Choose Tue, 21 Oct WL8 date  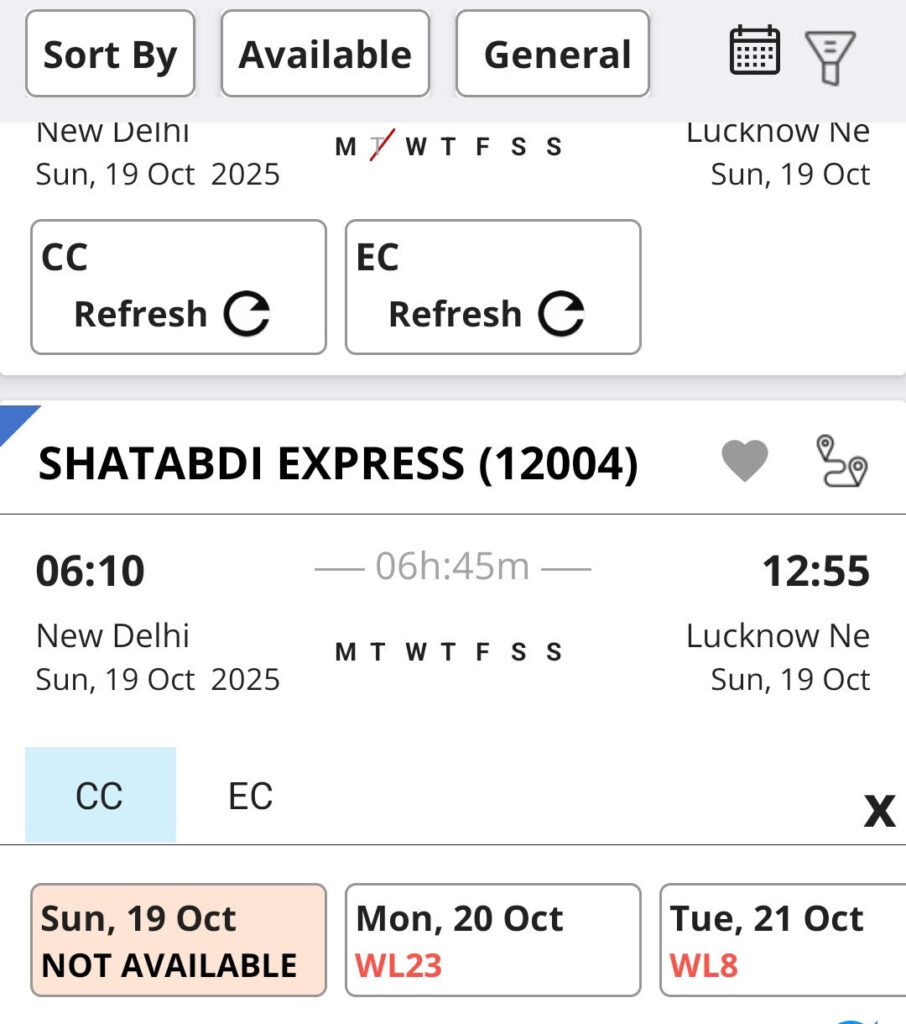pos(782,940)
